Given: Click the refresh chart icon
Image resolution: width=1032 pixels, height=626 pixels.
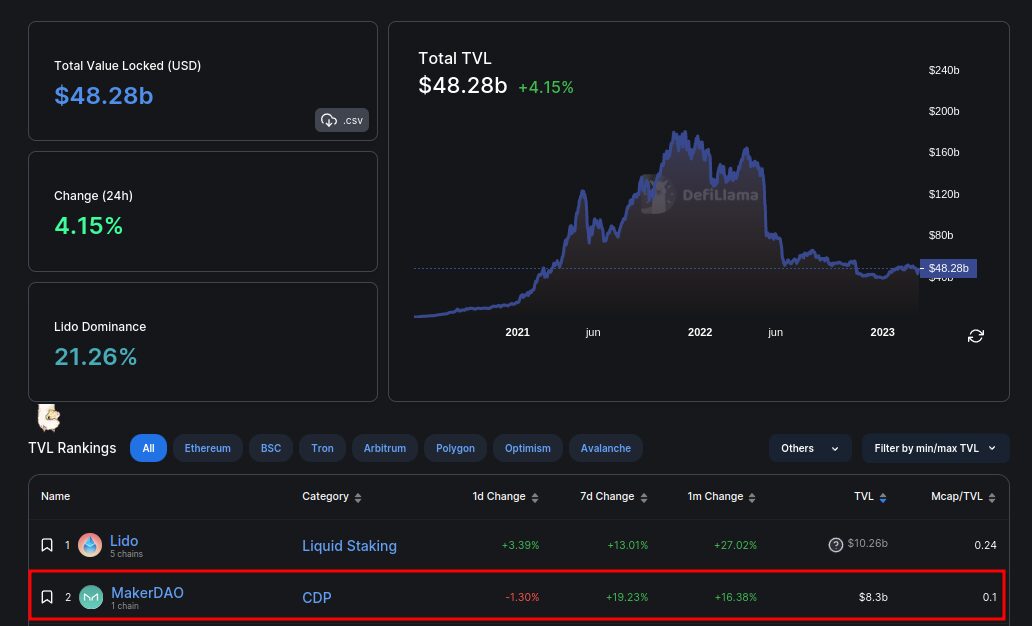Looking at the screenshot, I should point(975,336).
